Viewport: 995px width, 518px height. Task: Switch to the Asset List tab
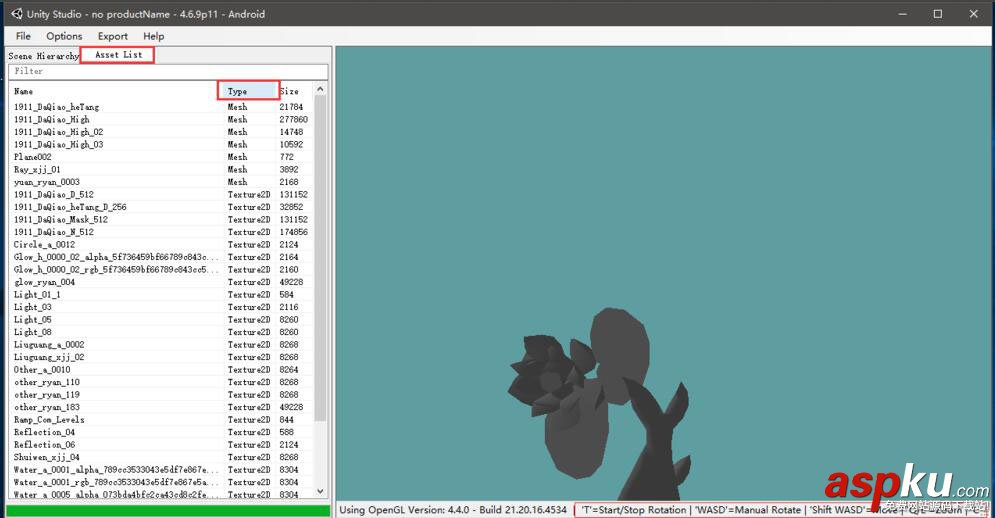click(x=119, y=55)
